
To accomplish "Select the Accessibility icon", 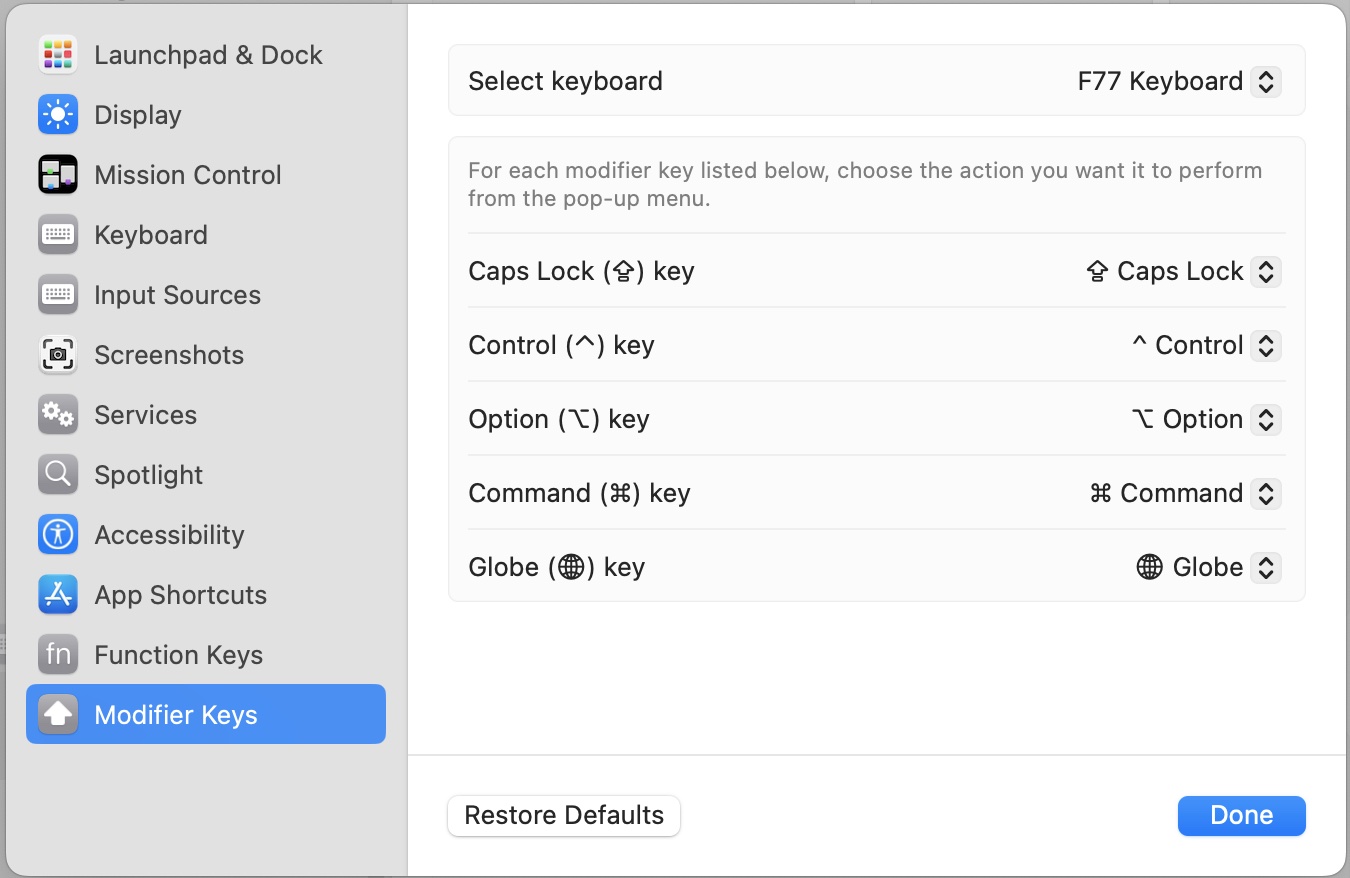I will [57, 535].
